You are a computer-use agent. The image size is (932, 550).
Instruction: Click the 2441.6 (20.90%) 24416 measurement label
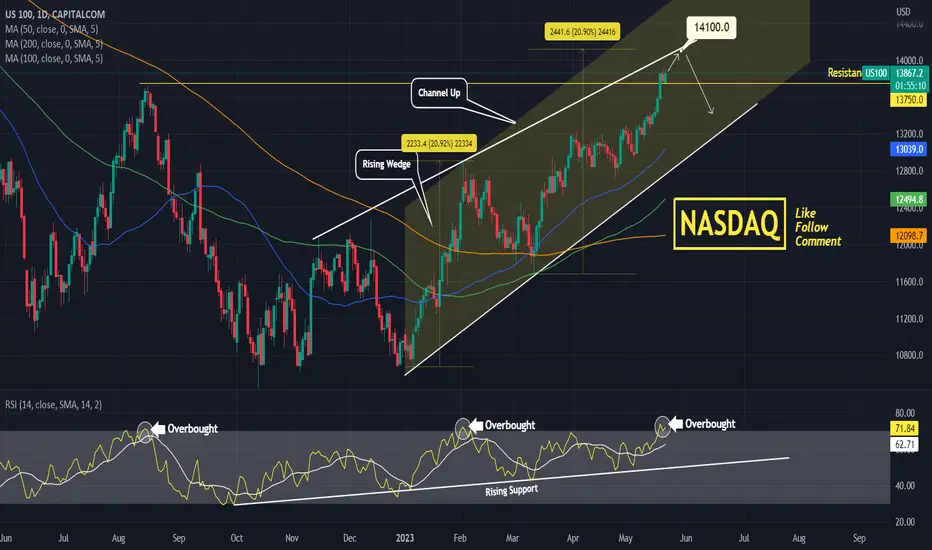[x=582, y=32]
